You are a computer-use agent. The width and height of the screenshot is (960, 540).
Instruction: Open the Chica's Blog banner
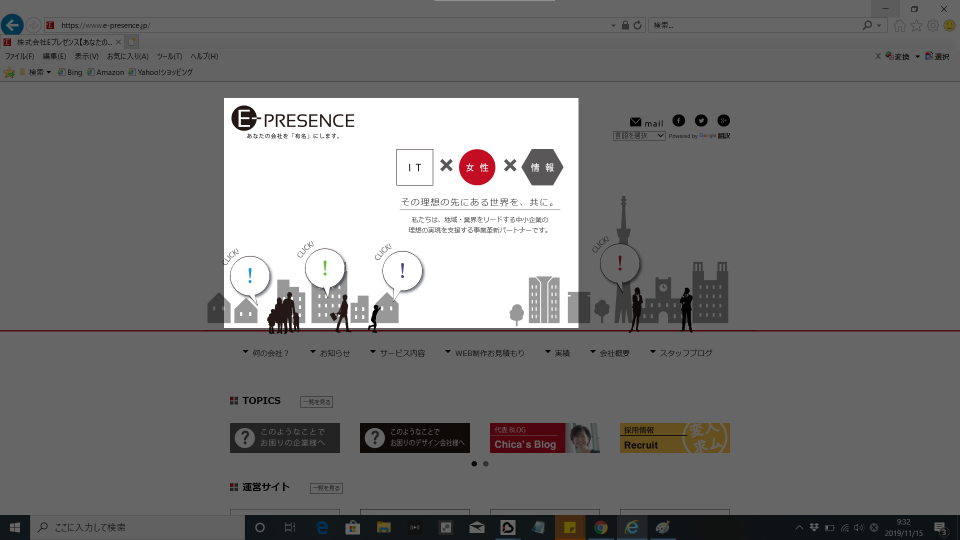click(545, 438)
